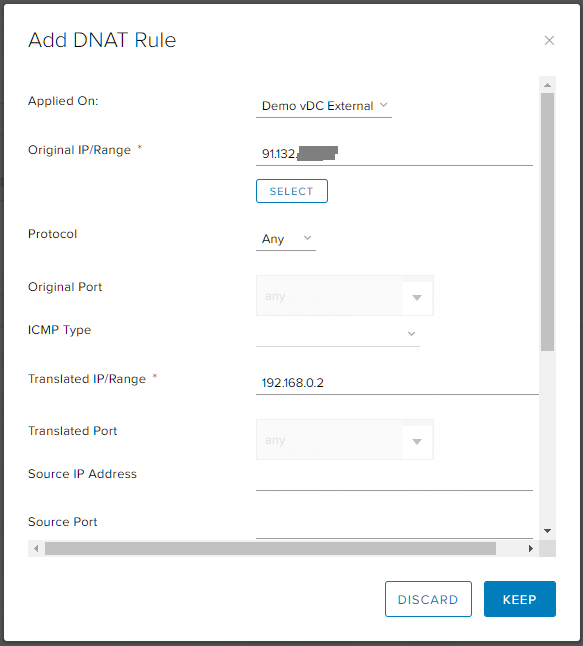Click the SELECT button

pos(292,191)
